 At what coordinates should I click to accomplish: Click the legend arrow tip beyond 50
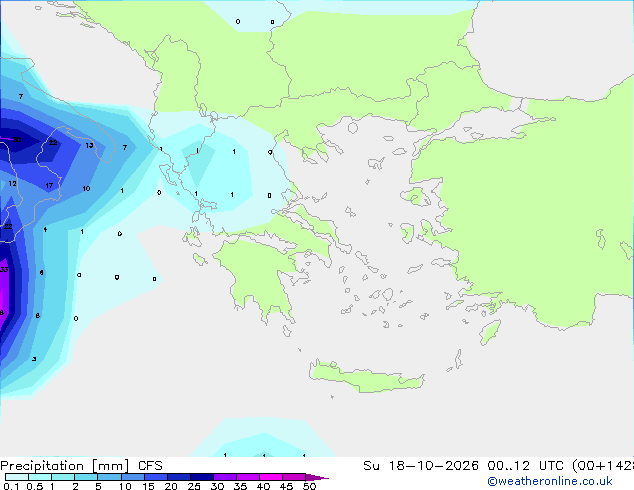[x=317, y=477]
